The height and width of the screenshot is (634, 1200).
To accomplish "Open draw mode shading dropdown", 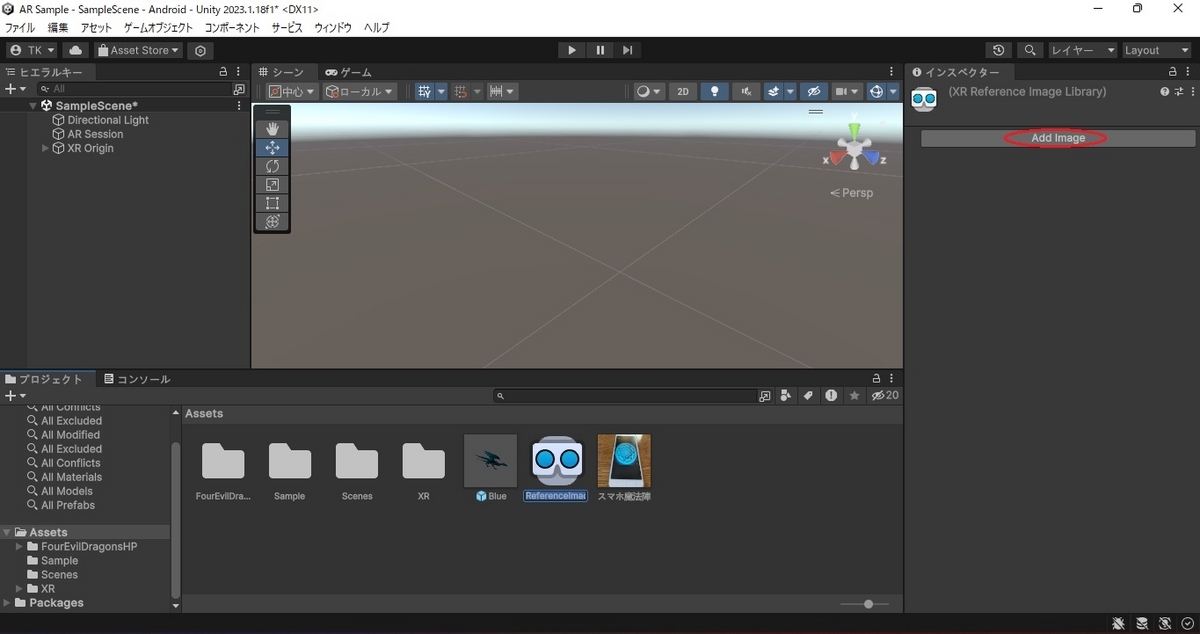I will click(x=649, y=91).
